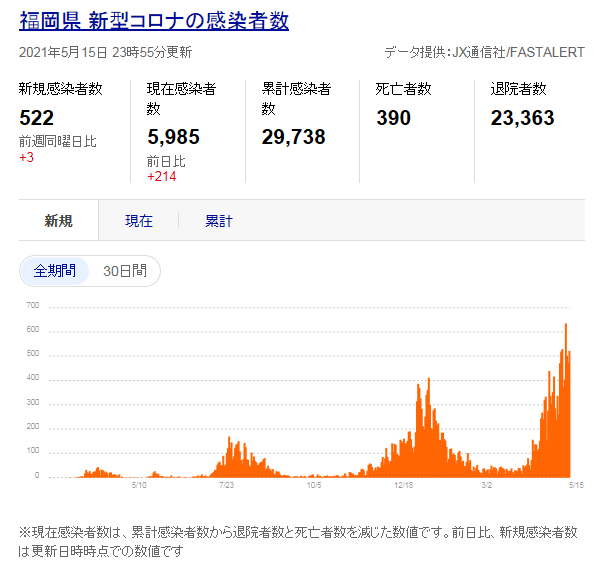Click the 10/5 date on chart axis

(x=314, y=485)
